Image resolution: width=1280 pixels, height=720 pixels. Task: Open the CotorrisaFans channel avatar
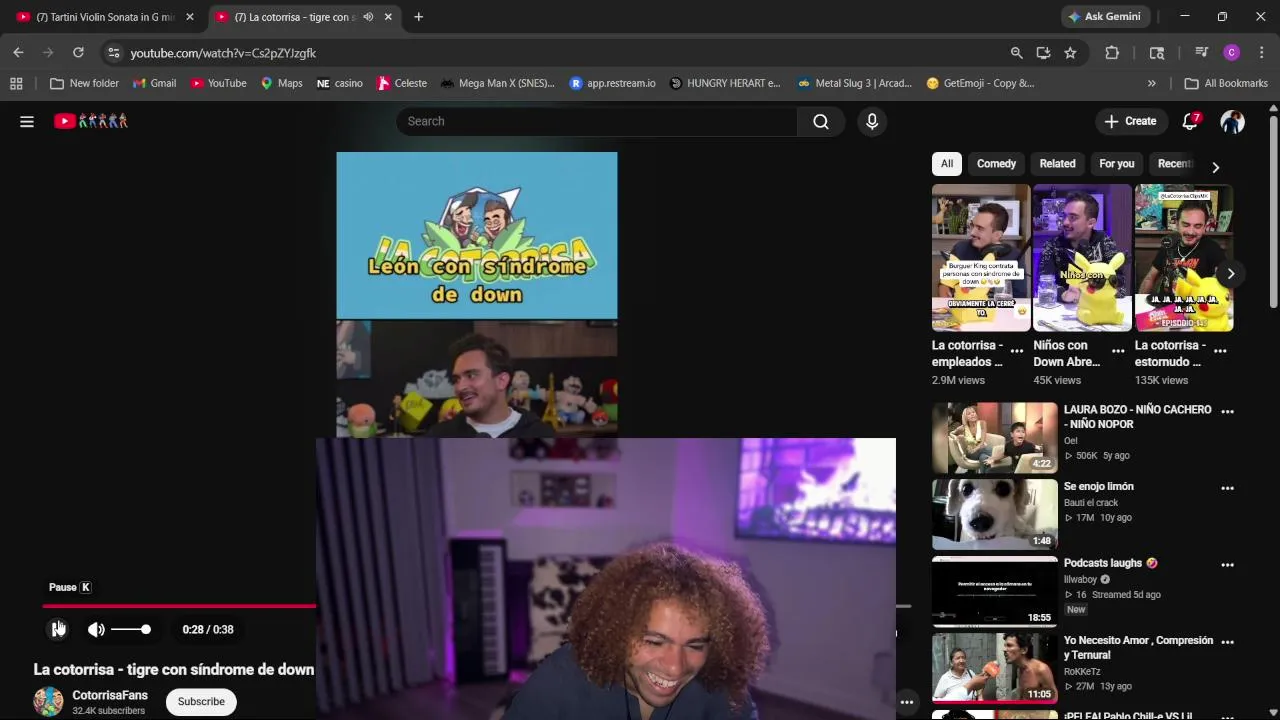(x=48, y=701)
